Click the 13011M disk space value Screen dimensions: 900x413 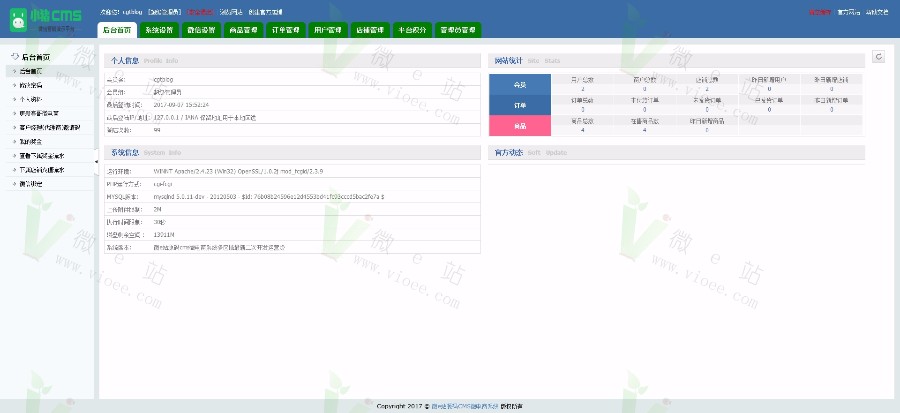click(x=163, y=234)
